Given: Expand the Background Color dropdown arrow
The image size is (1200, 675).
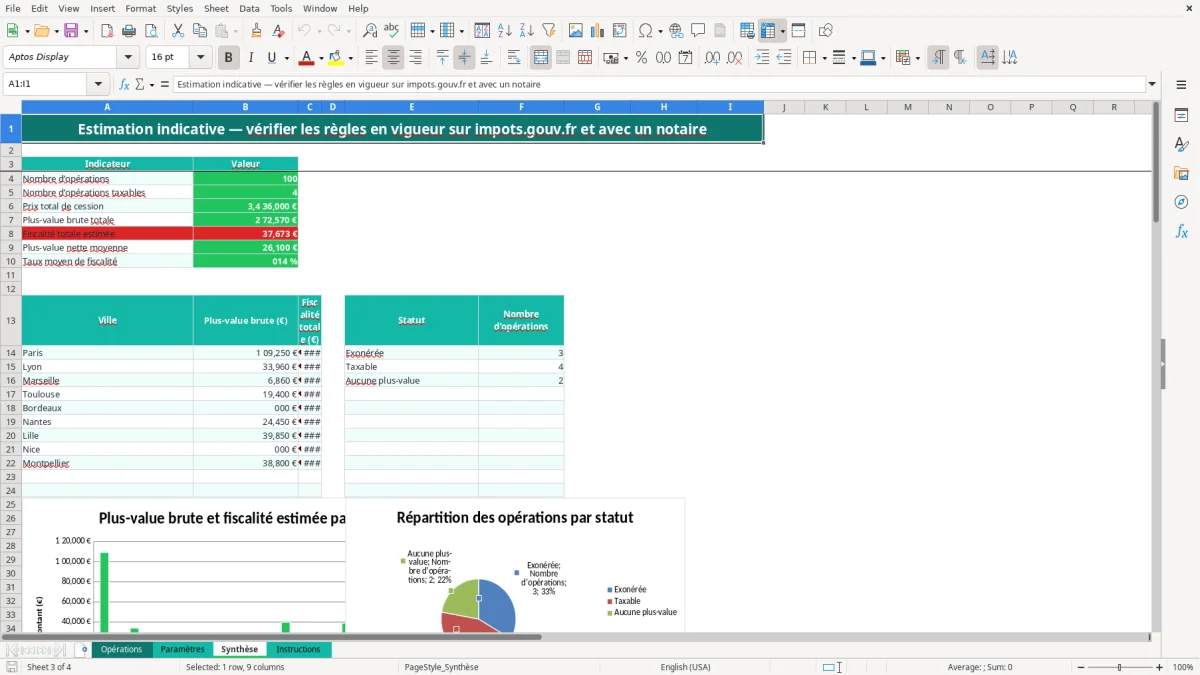Looking at the screenshot, I should [x=351, y=58].
